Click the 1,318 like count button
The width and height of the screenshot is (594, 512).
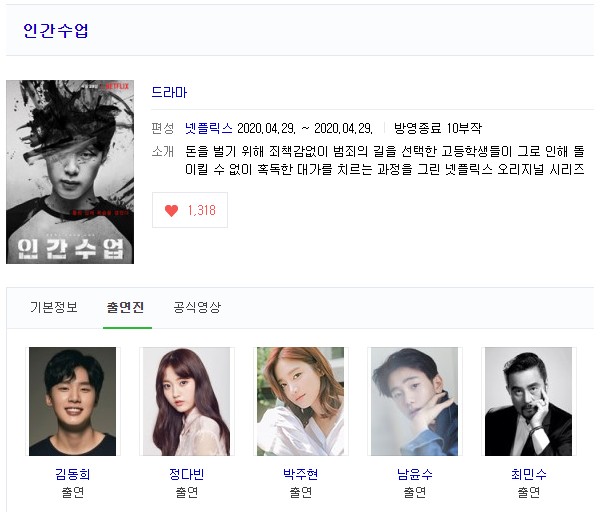(190, 210)
